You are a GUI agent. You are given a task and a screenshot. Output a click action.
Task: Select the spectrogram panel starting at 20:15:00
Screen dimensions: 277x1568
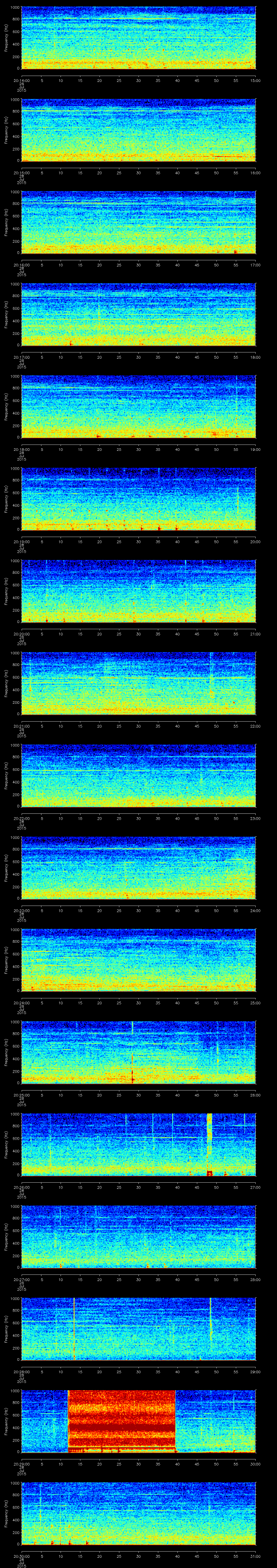point(139,130)
